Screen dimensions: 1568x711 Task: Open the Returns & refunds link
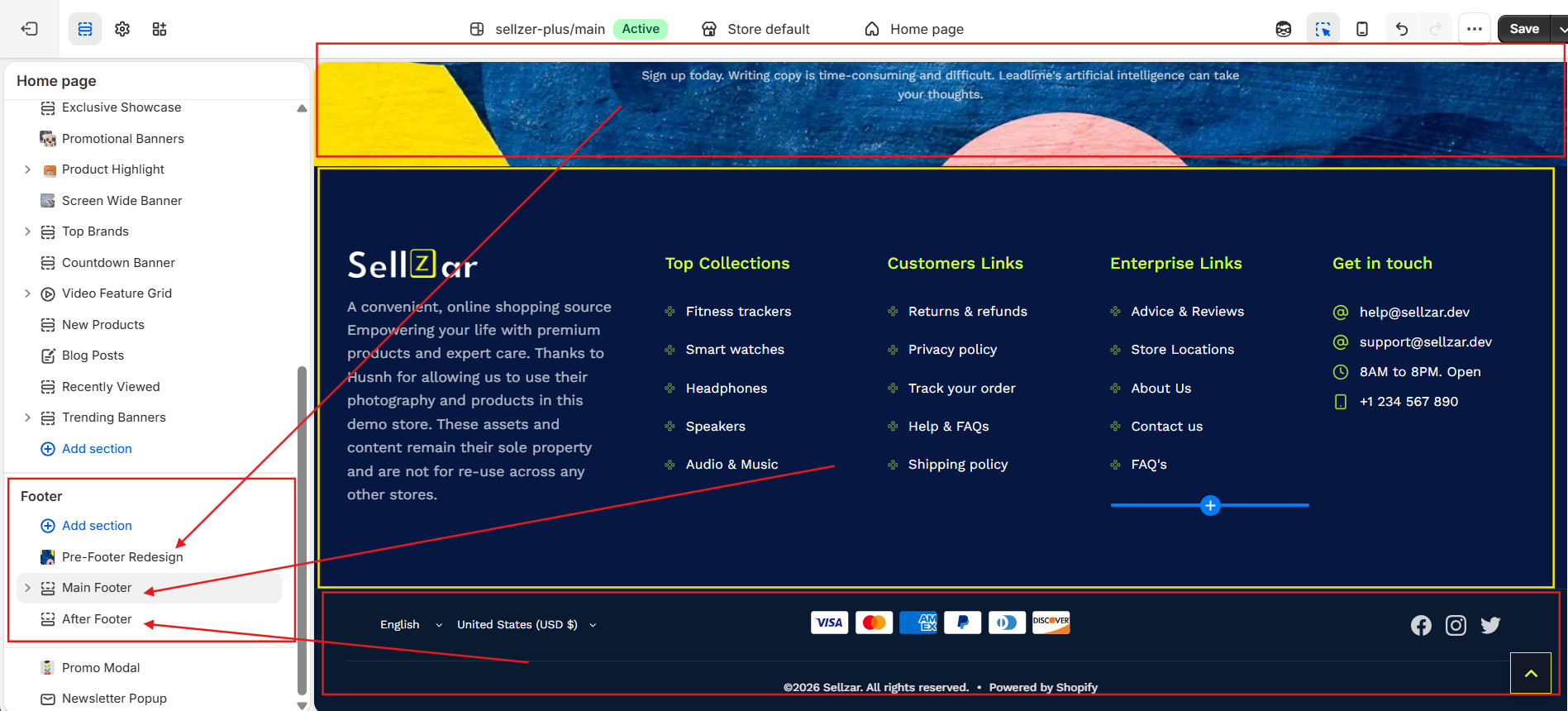click(x=968, y=312)
